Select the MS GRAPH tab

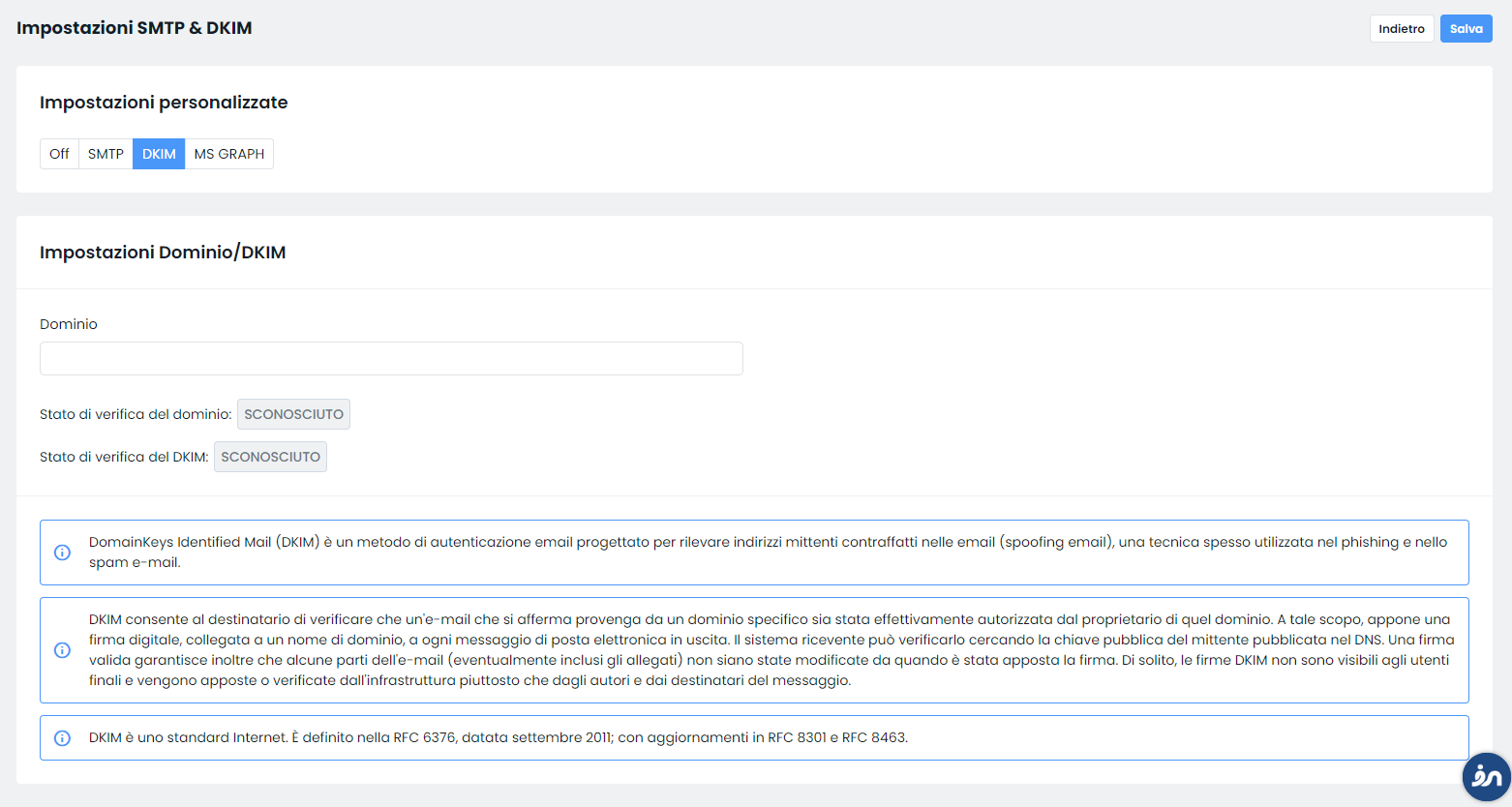tap(228, 153)
